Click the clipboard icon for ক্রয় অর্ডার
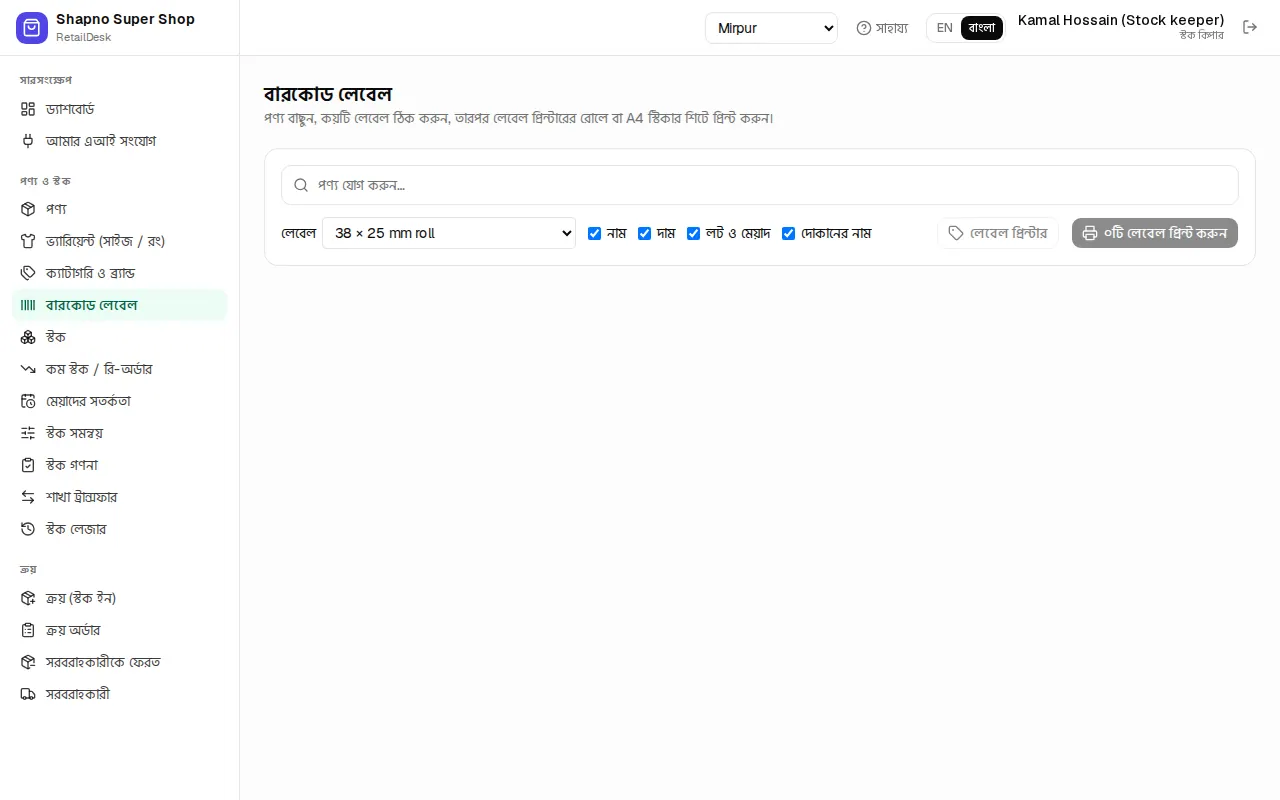The height and width of the screenshot is (800, 1280). point(28,630)
